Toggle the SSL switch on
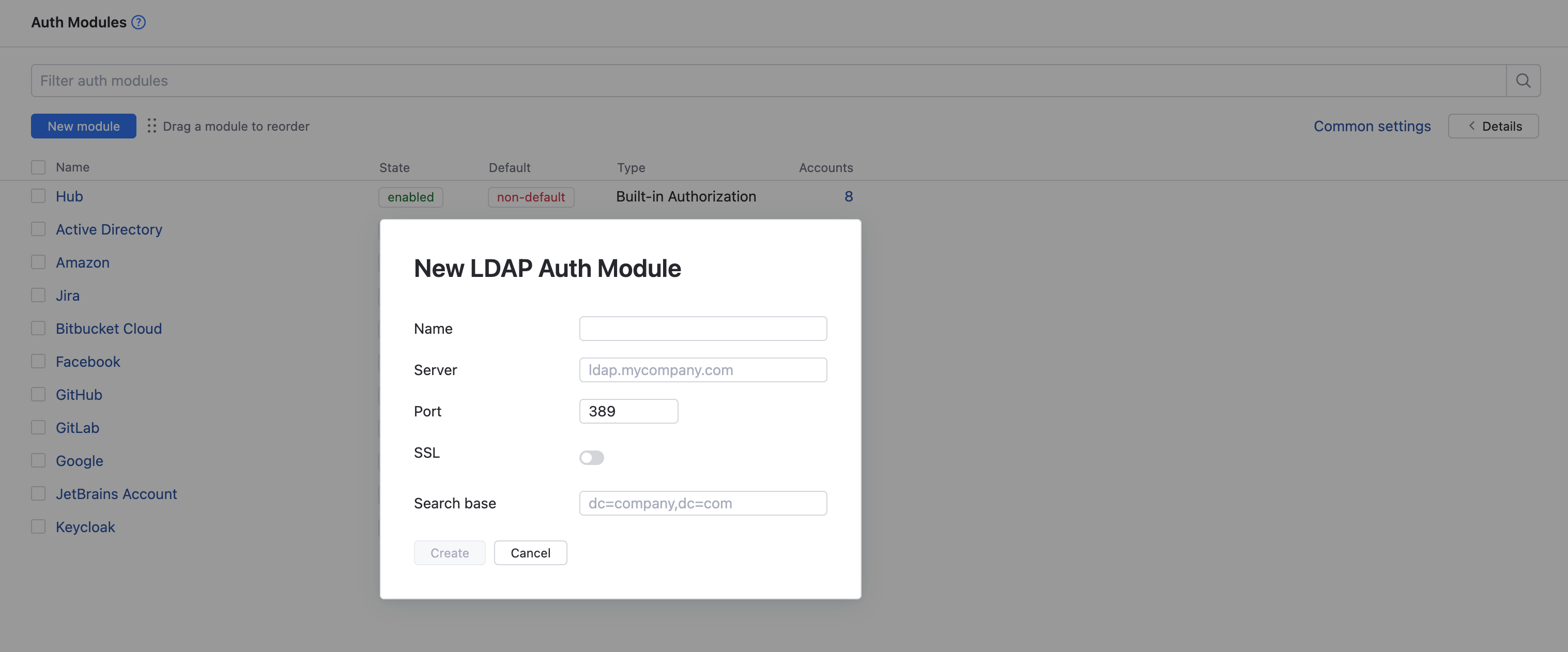1568x652 pixels. 591,457
